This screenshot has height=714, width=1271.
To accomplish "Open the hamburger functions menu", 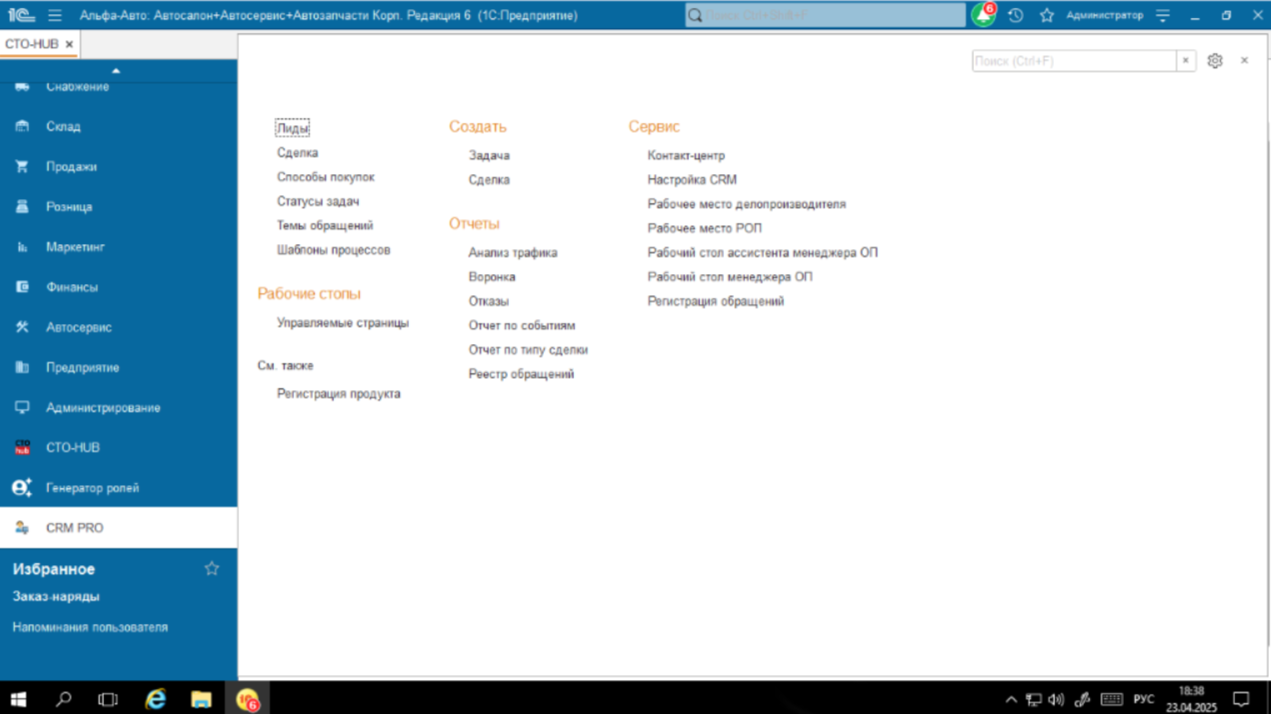I will pos(55,15).
